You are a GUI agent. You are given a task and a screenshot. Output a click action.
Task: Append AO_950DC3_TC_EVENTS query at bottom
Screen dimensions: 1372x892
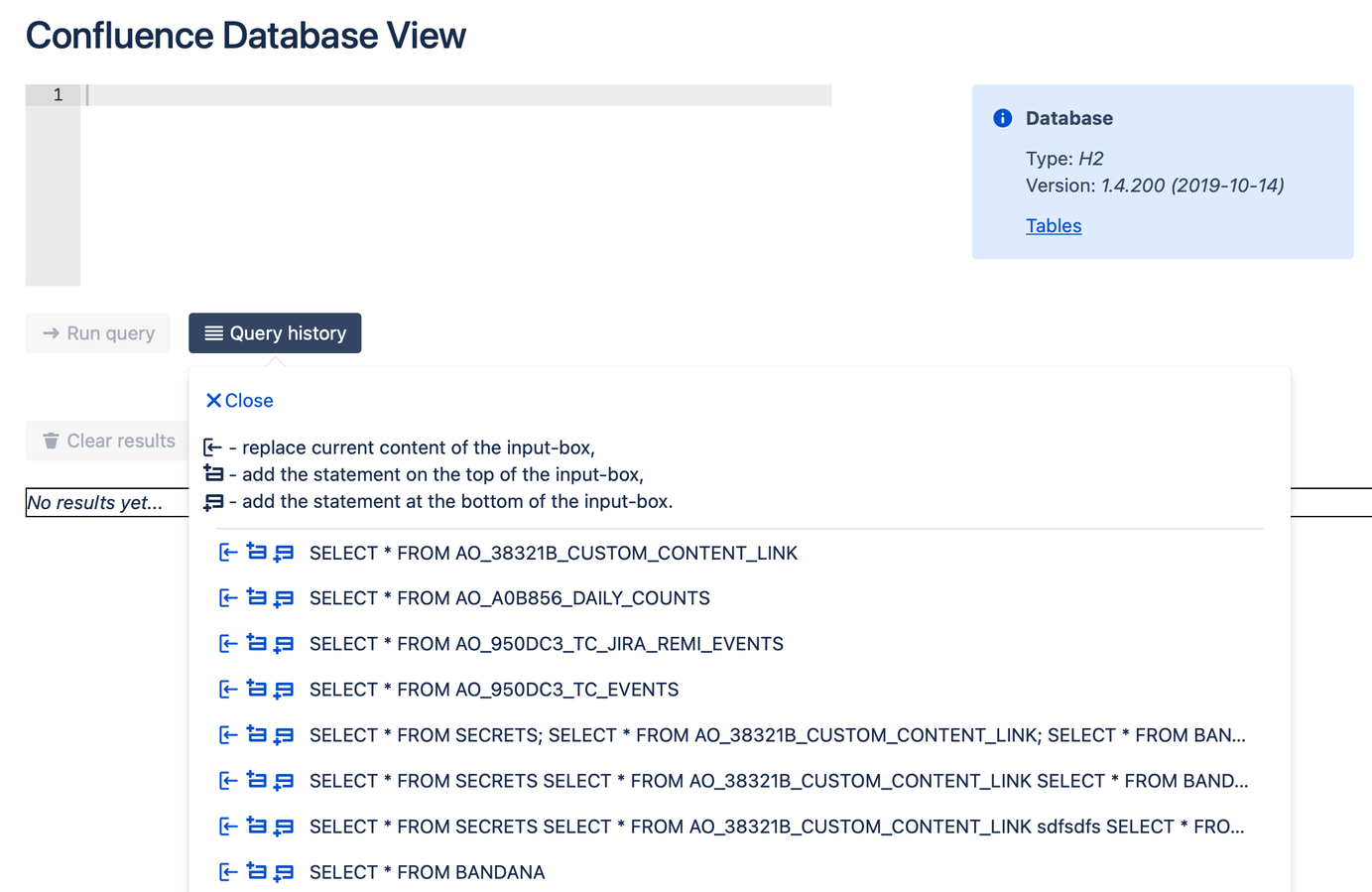tap(284, 690)
